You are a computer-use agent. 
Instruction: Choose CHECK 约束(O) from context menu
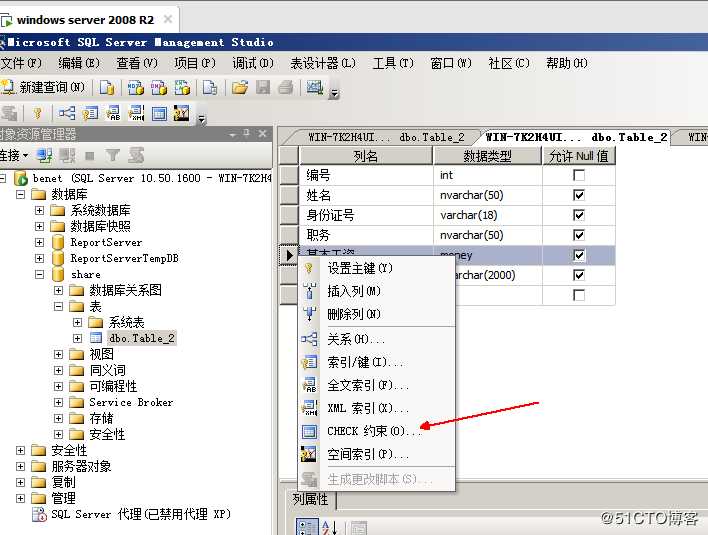(x=377, y=431)
